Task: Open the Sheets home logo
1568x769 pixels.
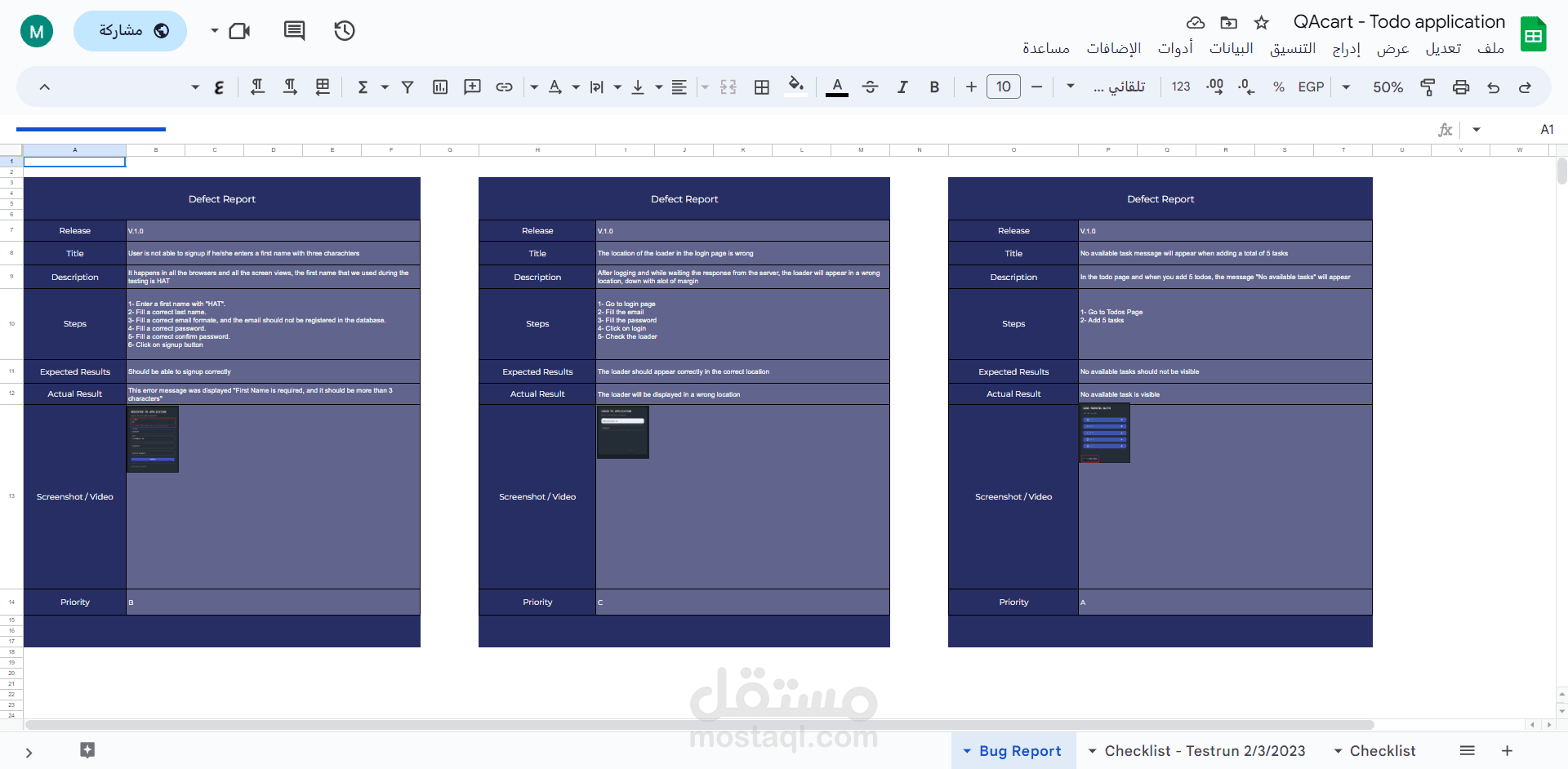Action: click(1534, 34)
